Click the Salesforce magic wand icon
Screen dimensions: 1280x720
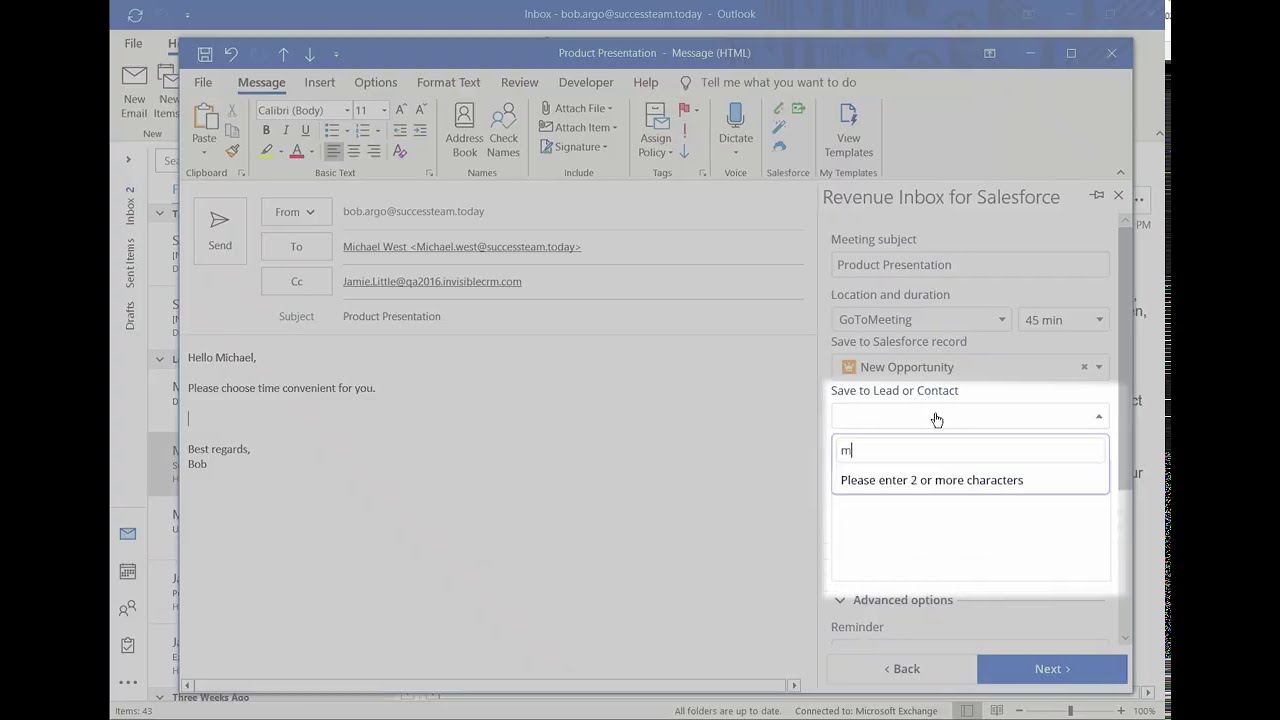click(779, 127)
